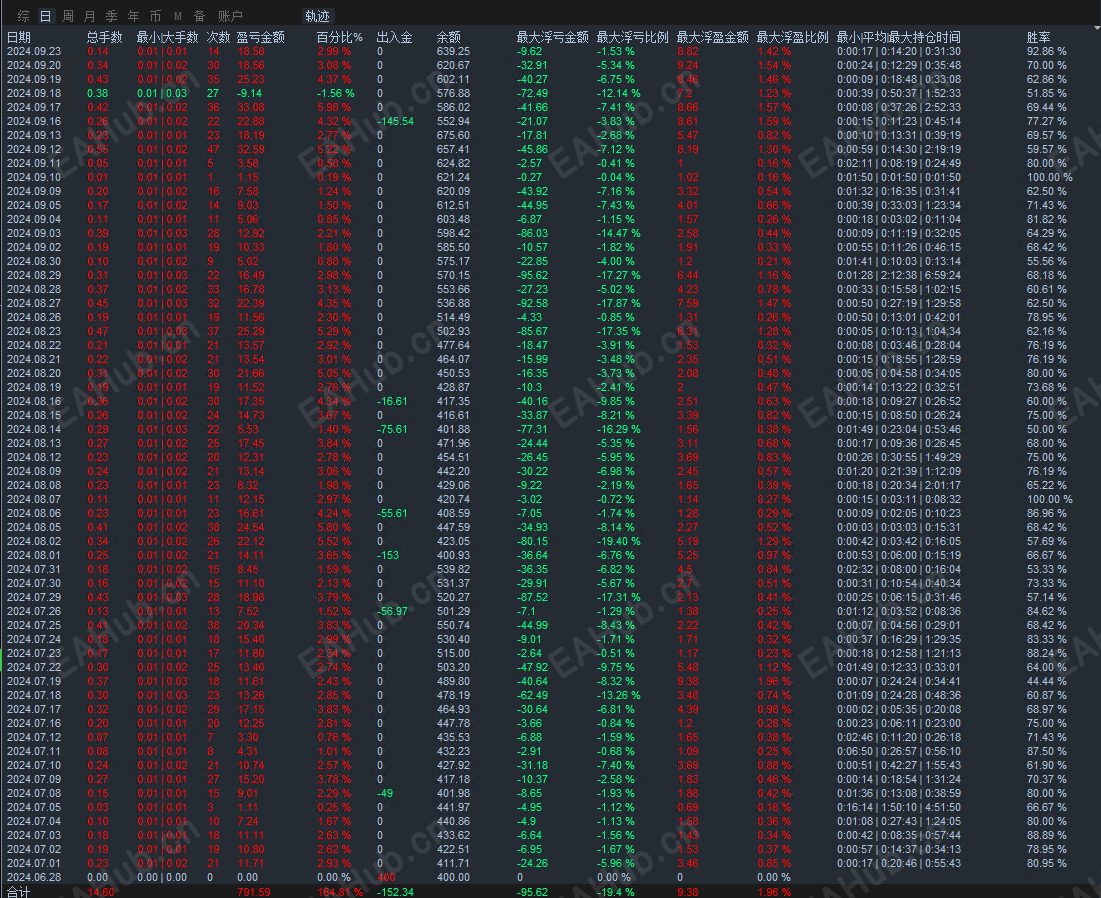Sort by the 胜率 column header
This screenshot has height=898, width=1101.
click(1039, 37)
